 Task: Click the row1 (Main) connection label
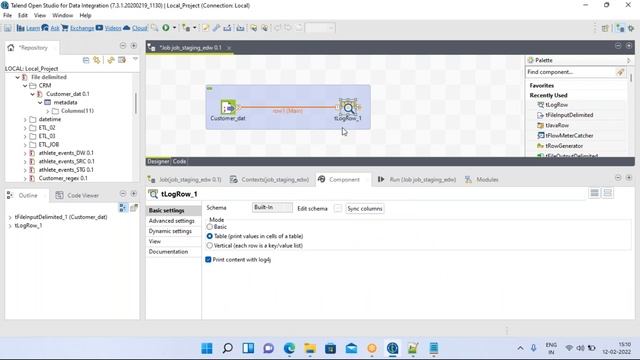point(287,111)
